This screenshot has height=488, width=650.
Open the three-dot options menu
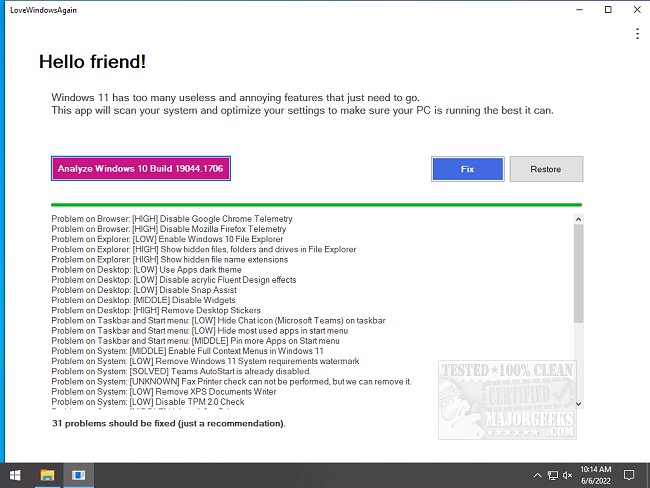[637, 34]
